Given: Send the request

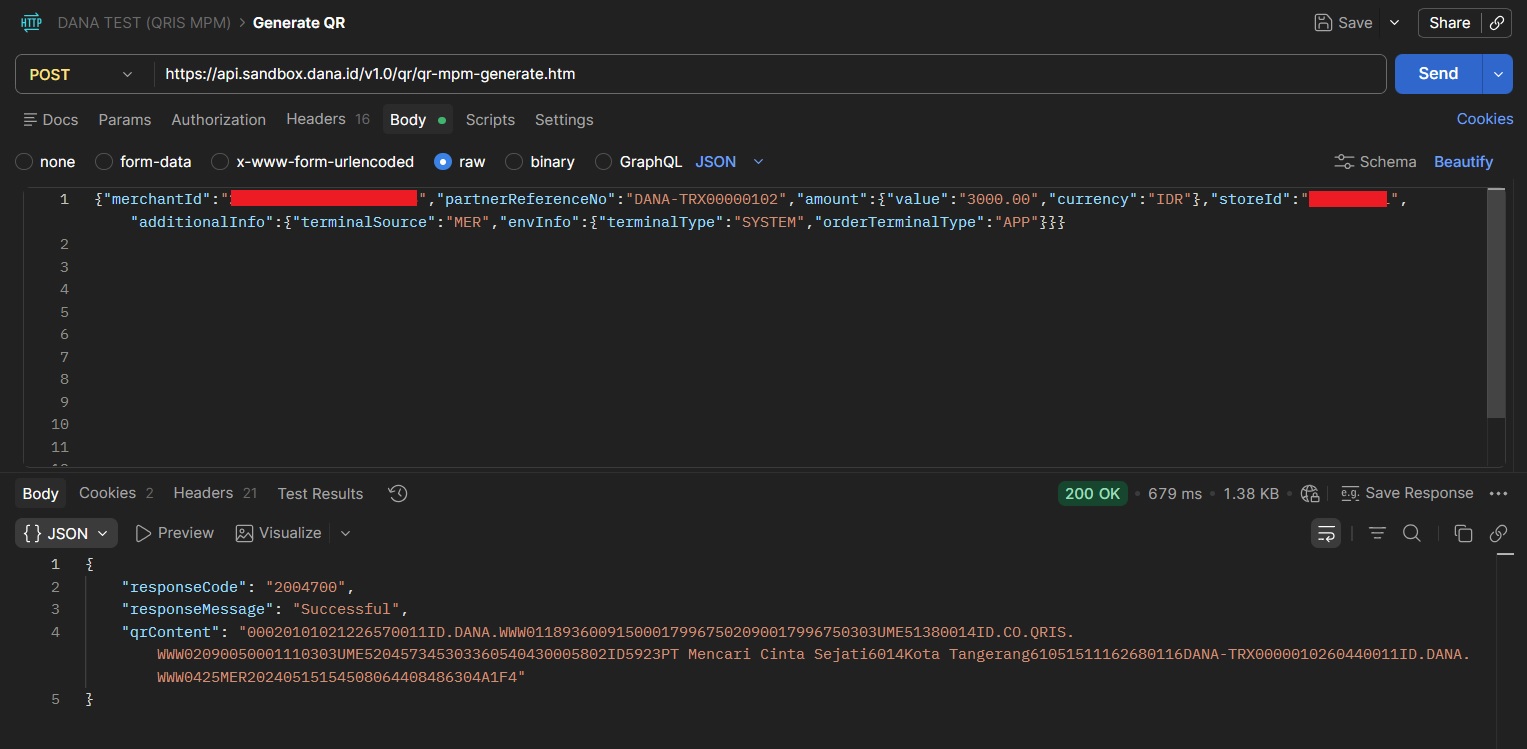Looking at the screenshot, I should coord(1438,74).
